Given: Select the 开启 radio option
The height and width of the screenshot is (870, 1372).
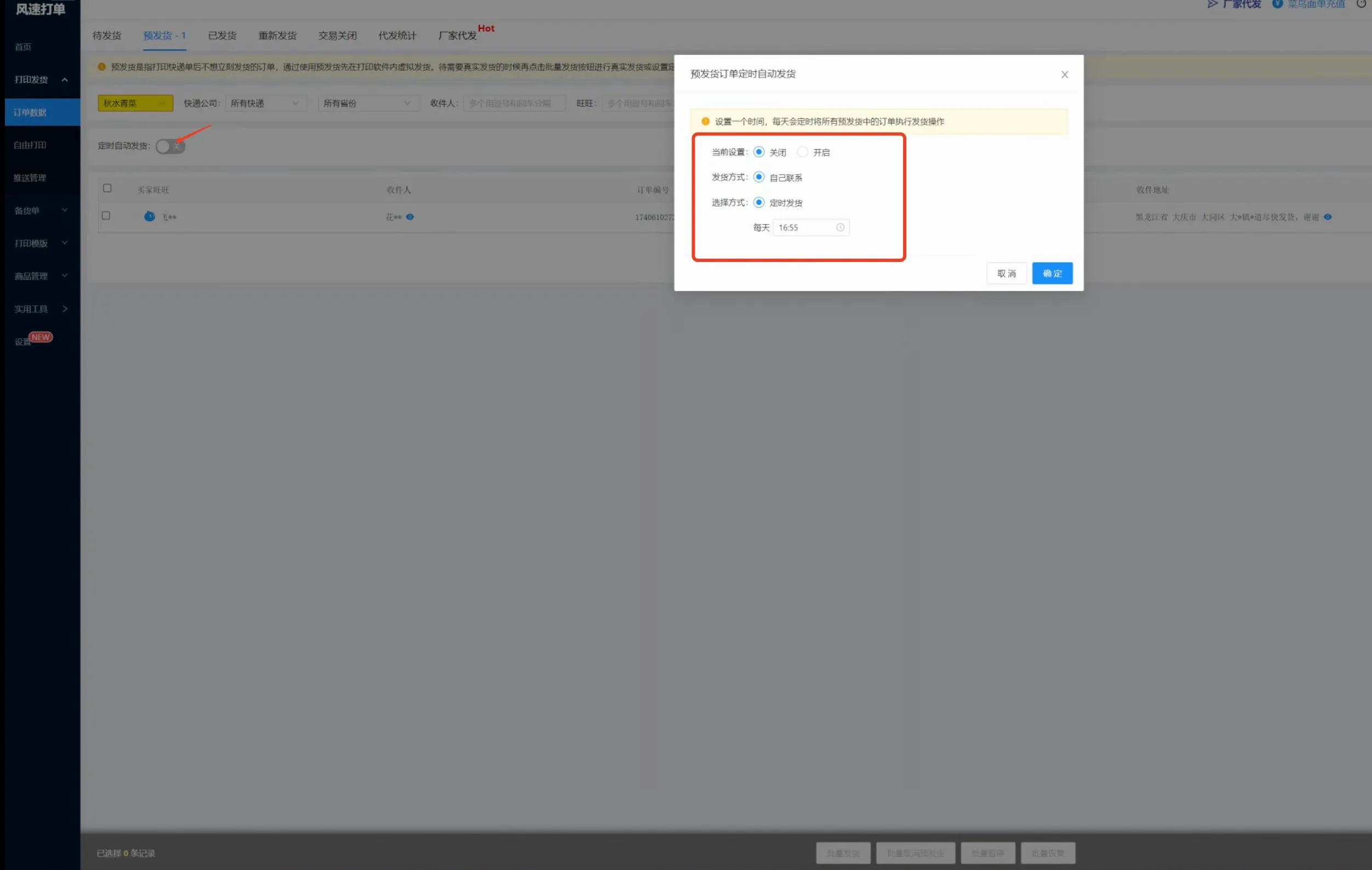Looking at the screenshot, I should [802, 152].
